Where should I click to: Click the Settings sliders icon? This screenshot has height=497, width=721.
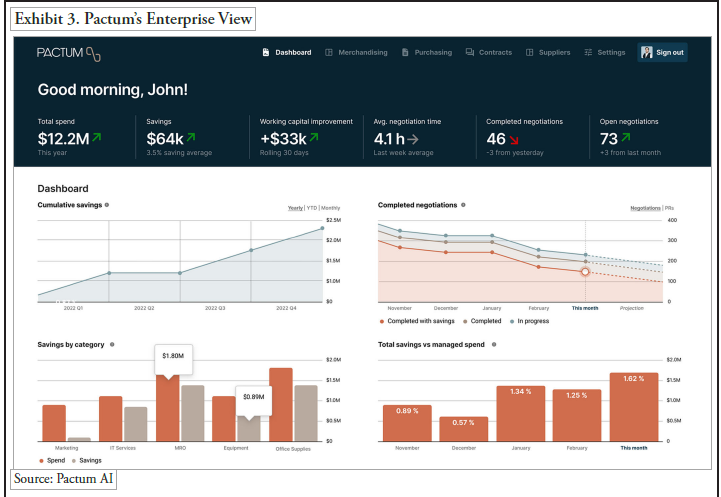588,52
